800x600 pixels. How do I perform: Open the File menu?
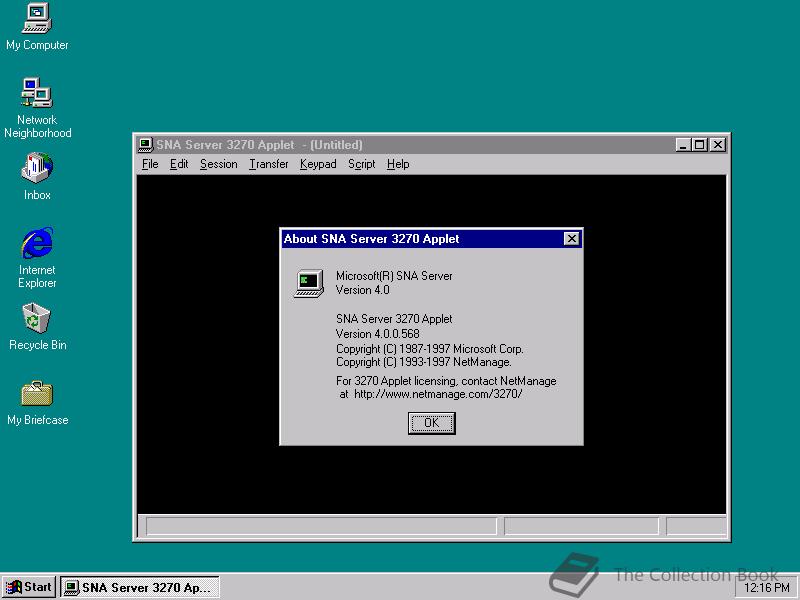pyautogui.click(x=150, y=164)
